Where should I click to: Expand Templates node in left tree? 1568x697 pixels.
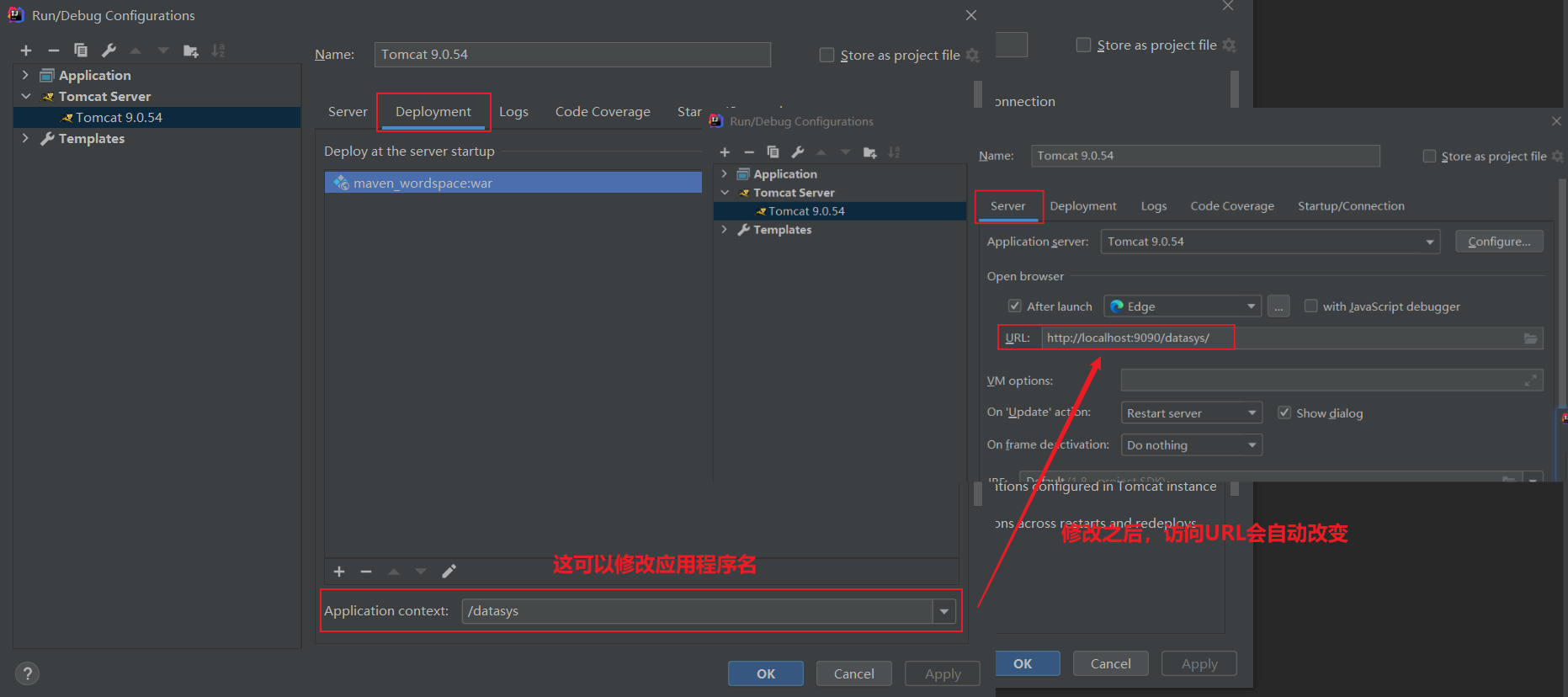point(25,139)
